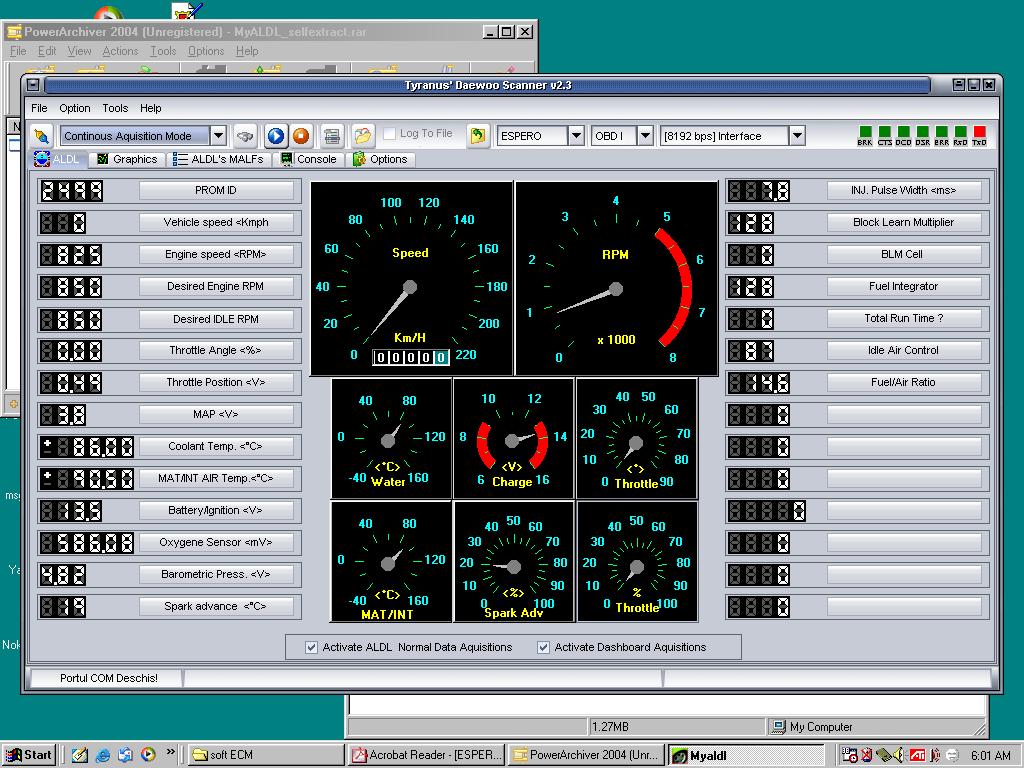Click the blue play acquisition button
The image size is (1024, 768).
[276, 136]
